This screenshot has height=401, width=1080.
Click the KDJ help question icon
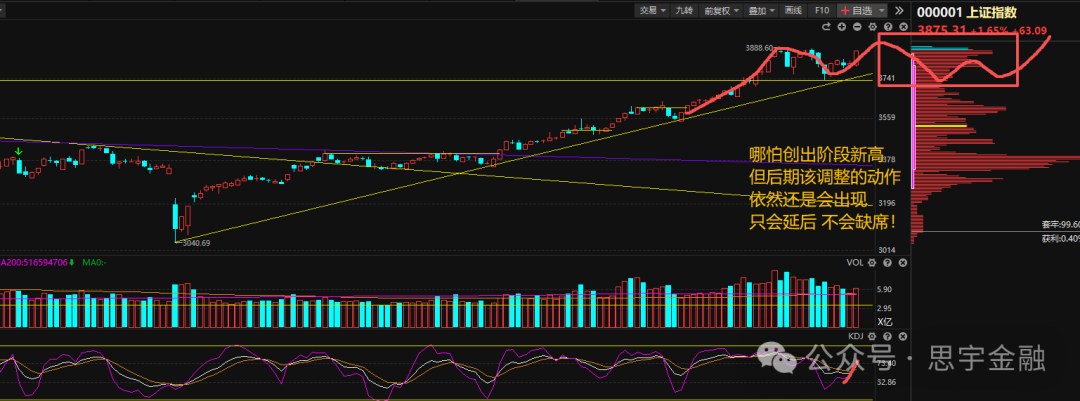[886, 335]
